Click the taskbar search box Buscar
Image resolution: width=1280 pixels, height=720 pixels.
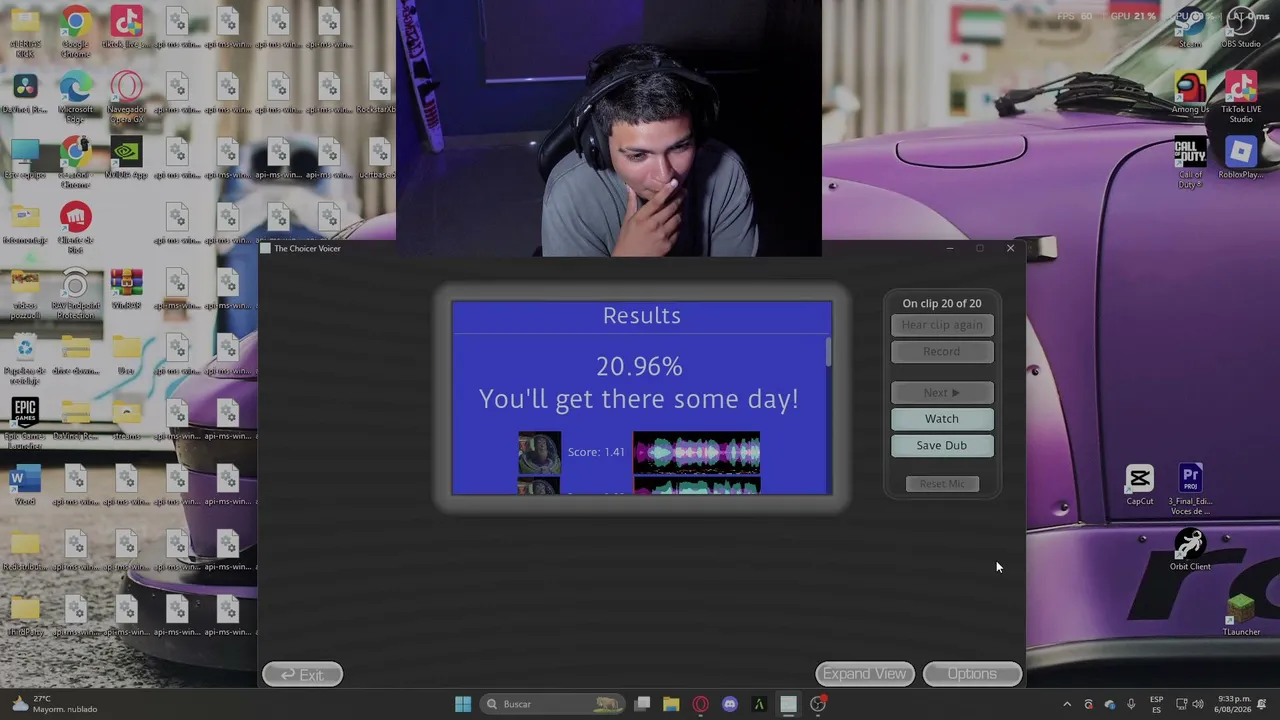click(x=552, y=704)
